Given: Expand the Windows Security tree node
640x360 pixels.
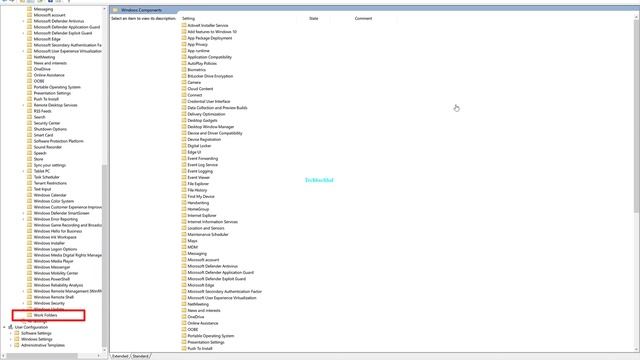Looking at the screenshot, I should coord(23,303).
